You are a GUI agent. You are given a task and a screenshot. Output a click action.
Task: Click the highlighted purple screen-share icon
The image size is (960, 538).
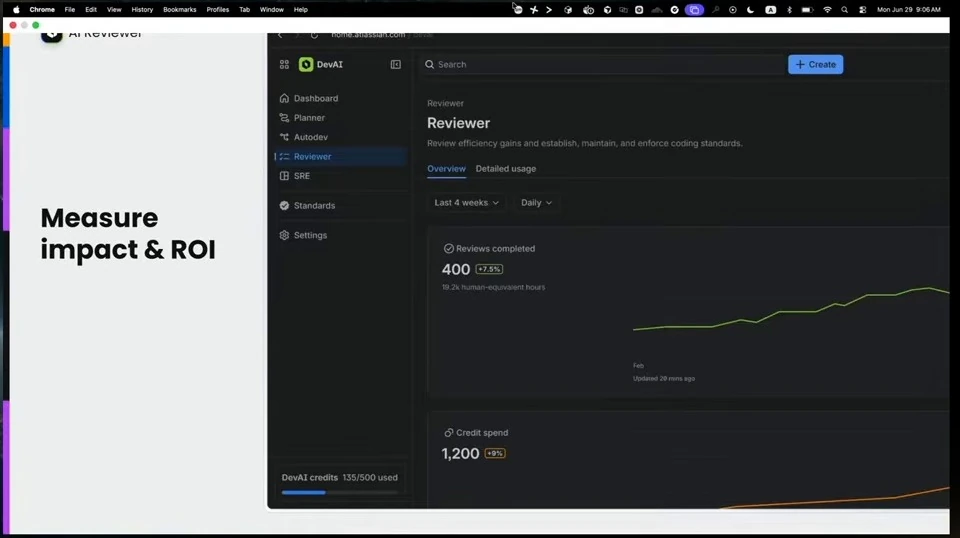tap(694, 10)
